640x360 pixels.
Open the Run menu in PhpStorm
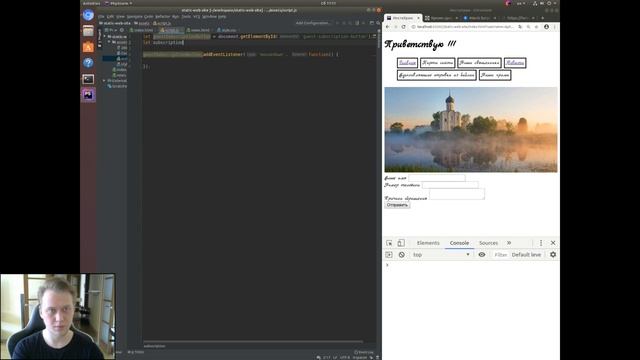176,17
